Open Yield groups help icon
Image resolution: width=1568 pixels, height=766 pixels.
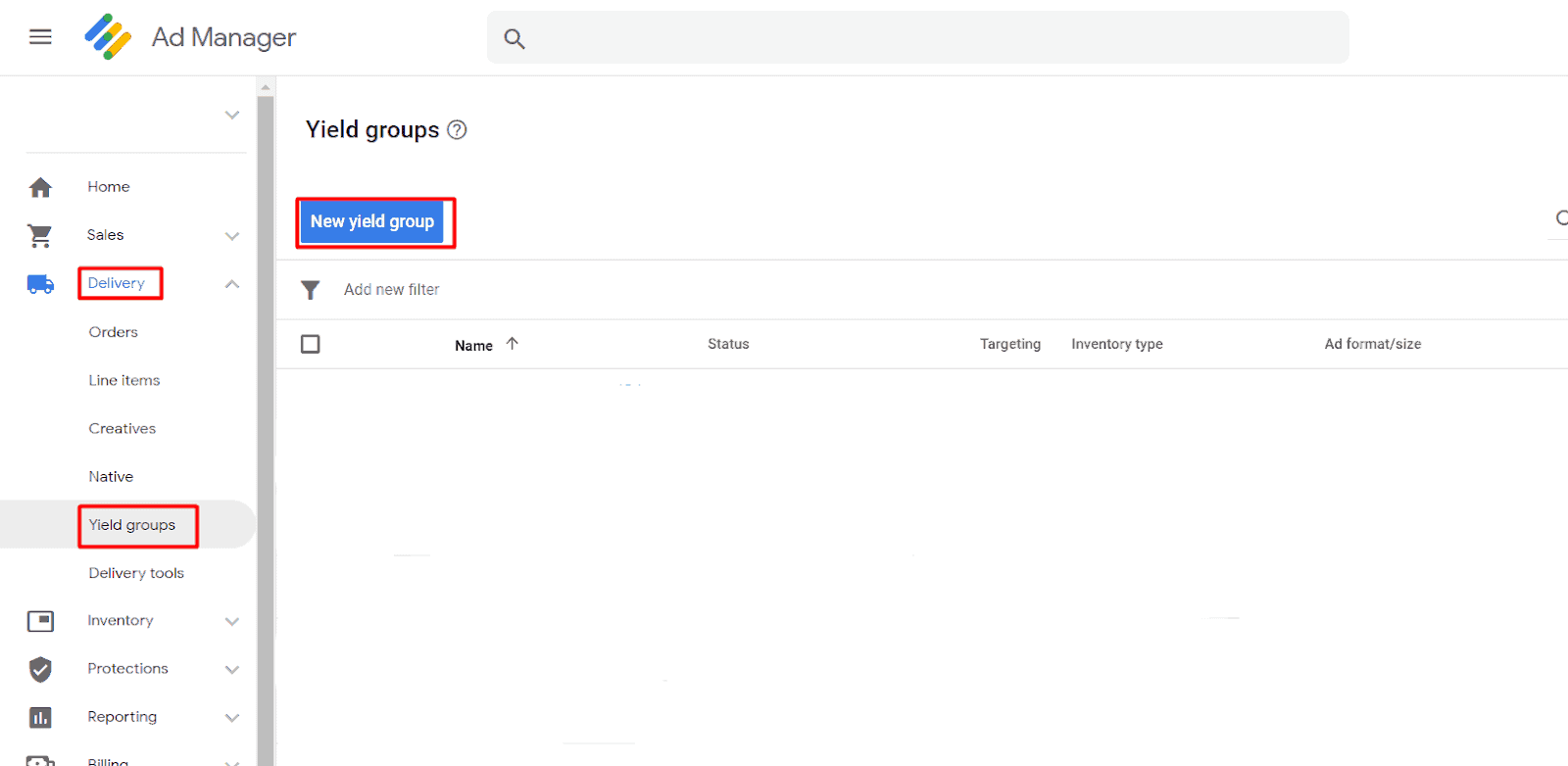[457, 130]
